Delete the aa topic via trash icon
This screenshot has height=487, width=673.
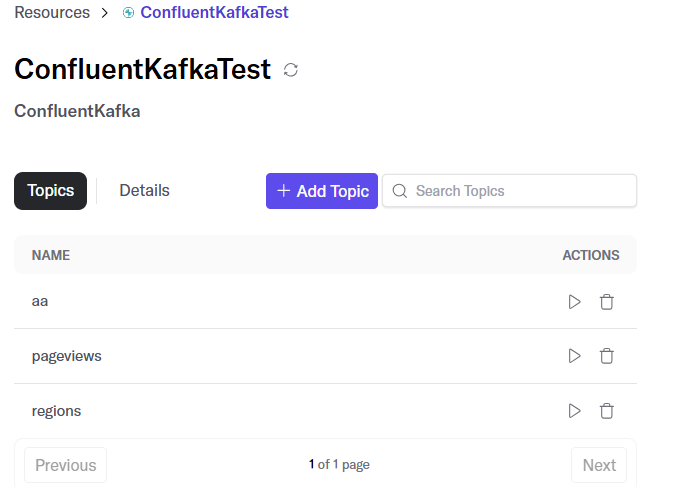click(606, 302)
